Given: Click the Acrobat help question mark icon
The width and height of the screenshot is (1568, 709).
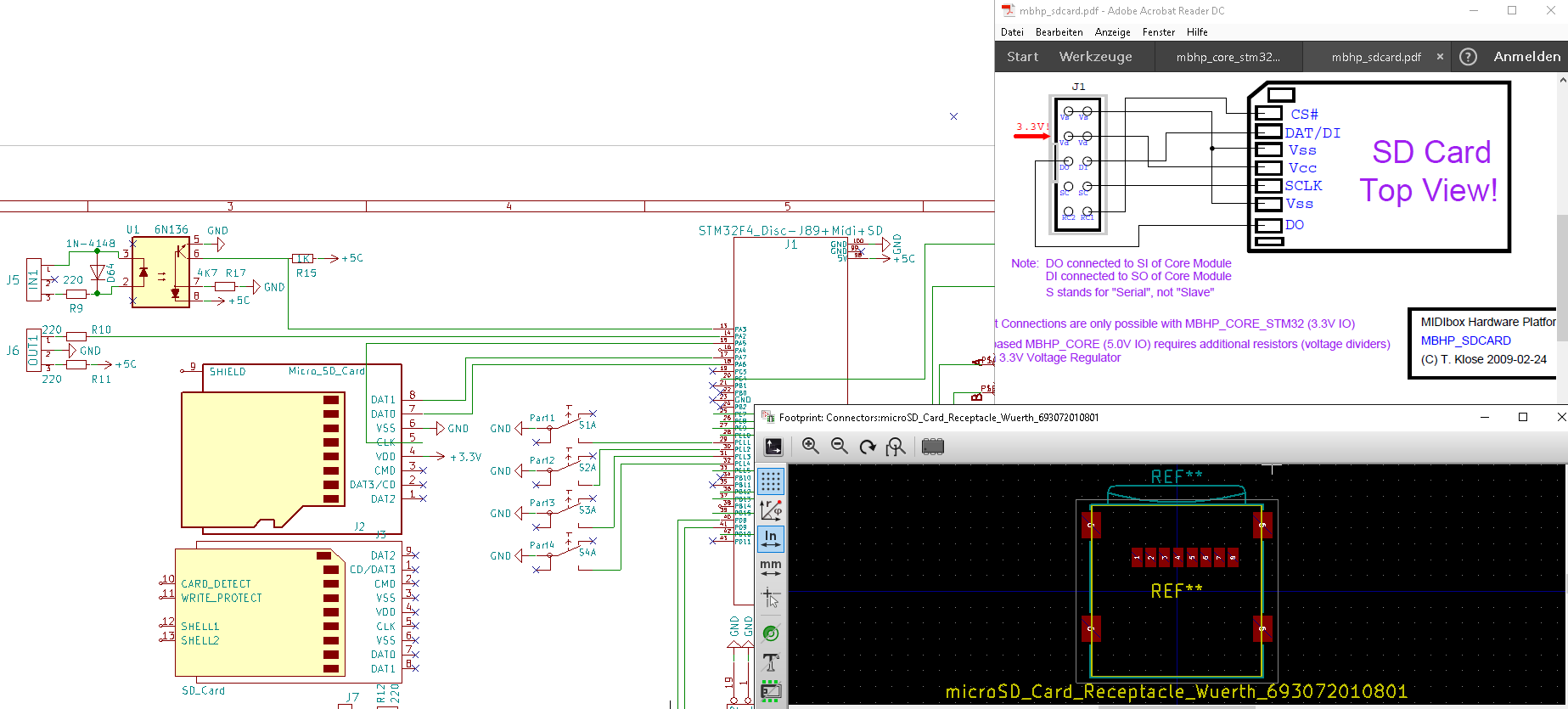Looking at the screenshot, I should pos(1468,57).
